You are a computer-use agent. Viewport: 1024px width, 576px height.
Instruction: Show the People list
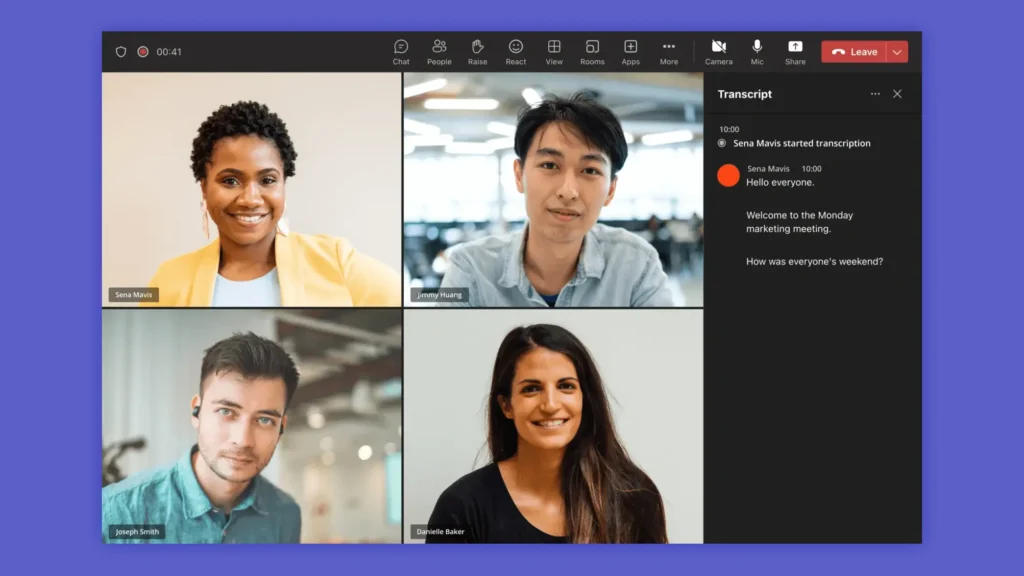click(439, 51)
